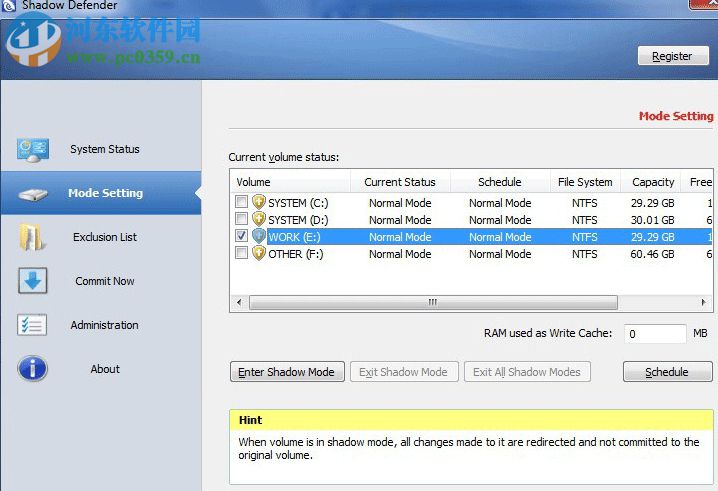Click the Mode Setting drive icon
The width and height of the screenshot is (718, 491).
[33, 195]
